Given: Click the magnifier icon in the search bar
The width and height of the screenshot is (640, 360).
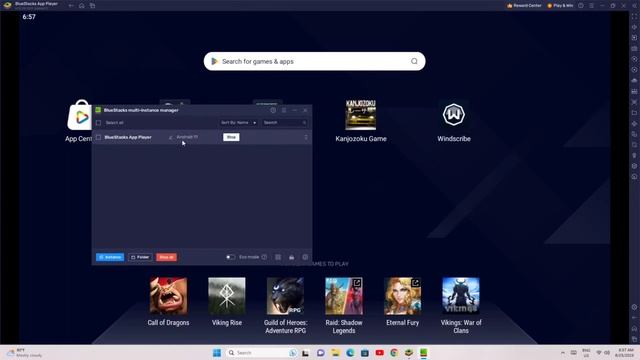Looking at the screenshot, I should tap(414, 61).
